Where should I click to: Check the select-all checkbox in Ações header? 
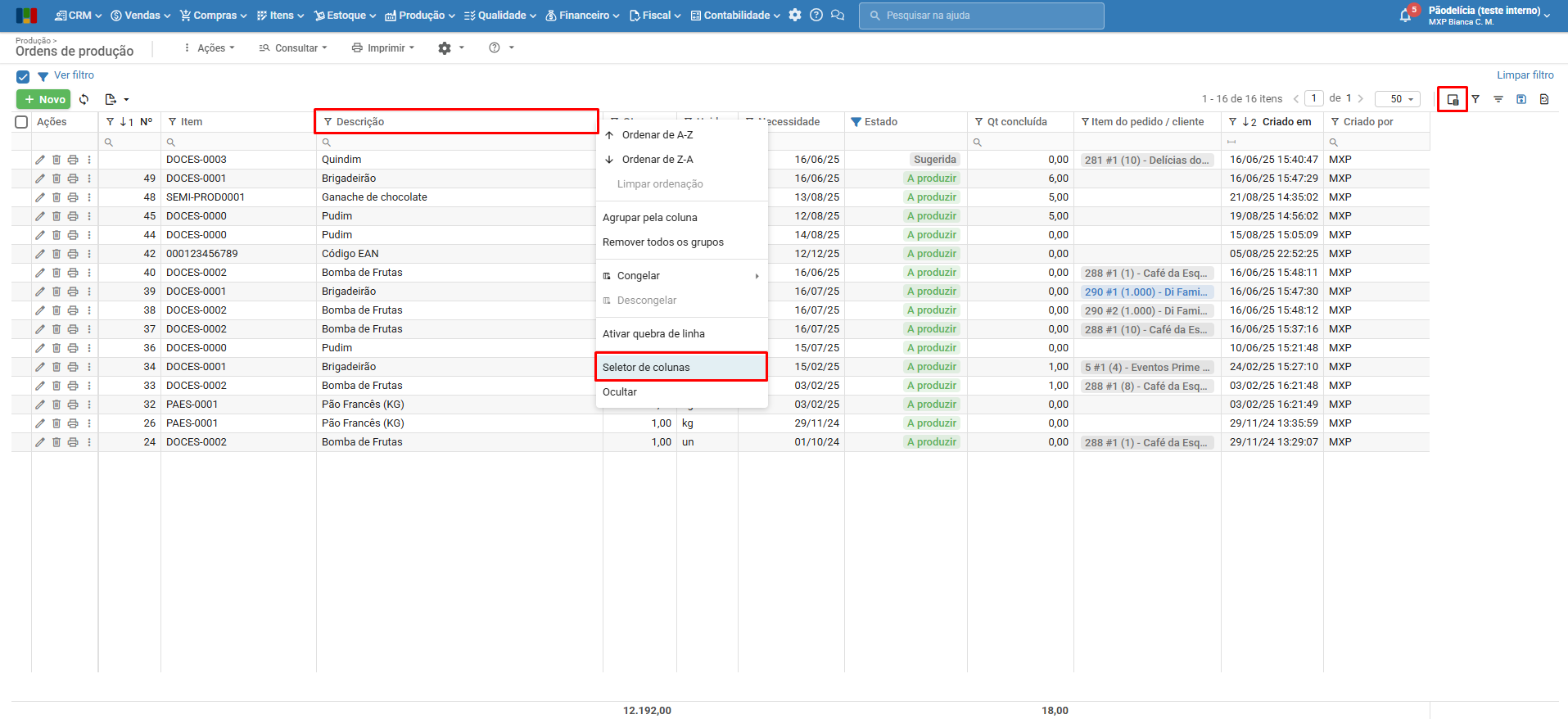(22, 122)
